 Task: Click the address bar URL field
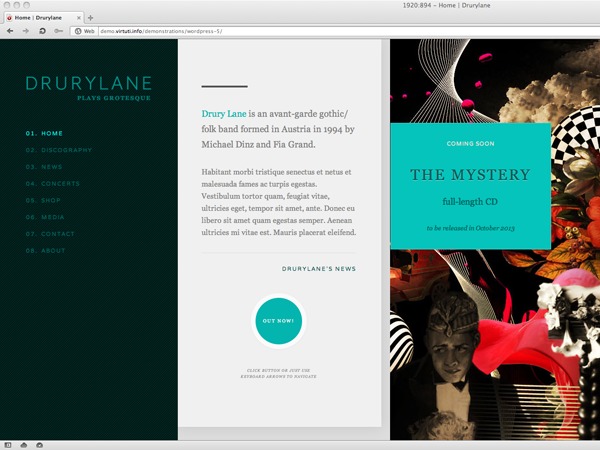tap(348, 31)
